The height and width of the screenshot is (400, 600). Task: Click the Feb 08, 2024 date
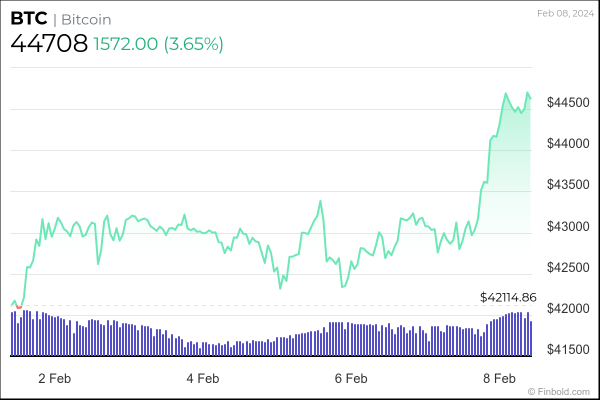tap(564, 13)
